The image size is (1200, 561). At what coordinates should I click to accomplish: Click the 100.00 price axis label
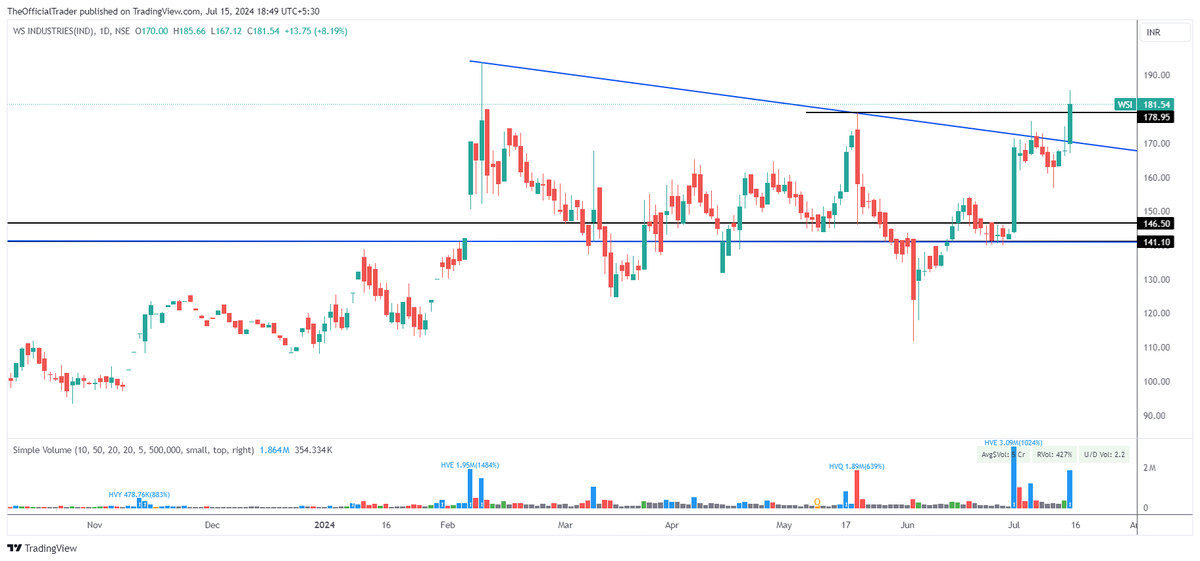click(1158, 381)
